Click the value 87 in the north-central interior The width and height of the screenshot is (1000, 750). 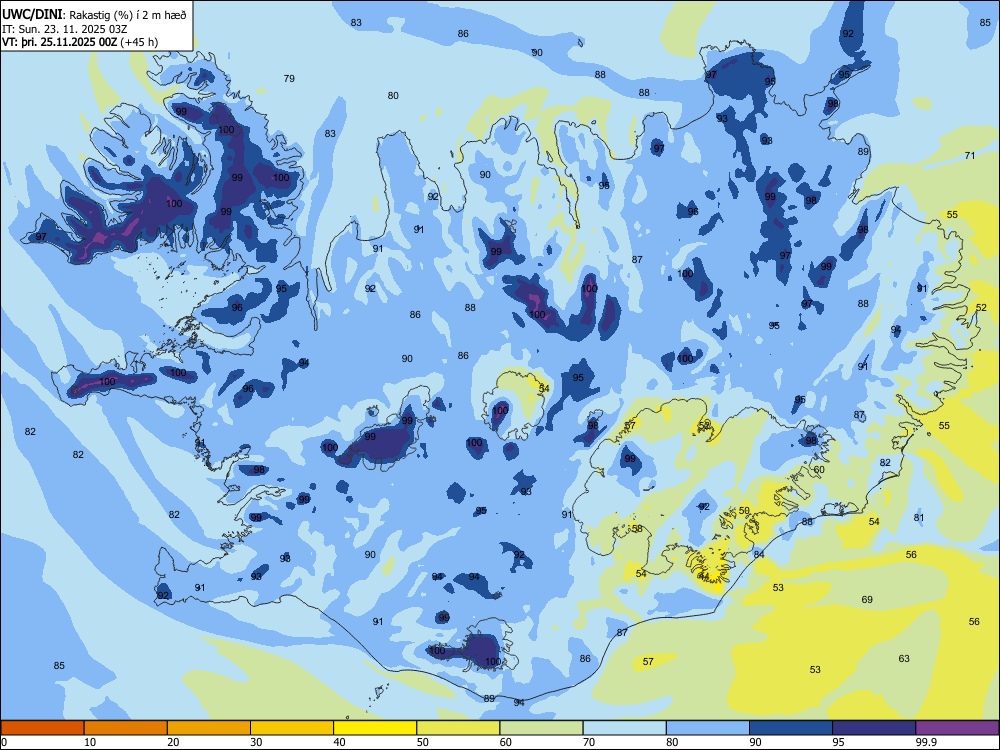(636, 259)
